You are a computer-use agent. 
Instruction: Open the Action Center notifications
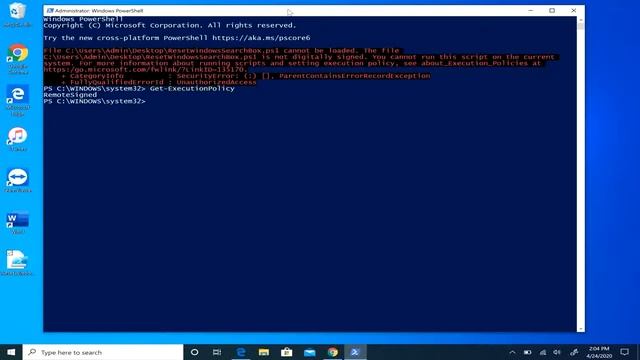pyautogui.click(x=624, y=352)
